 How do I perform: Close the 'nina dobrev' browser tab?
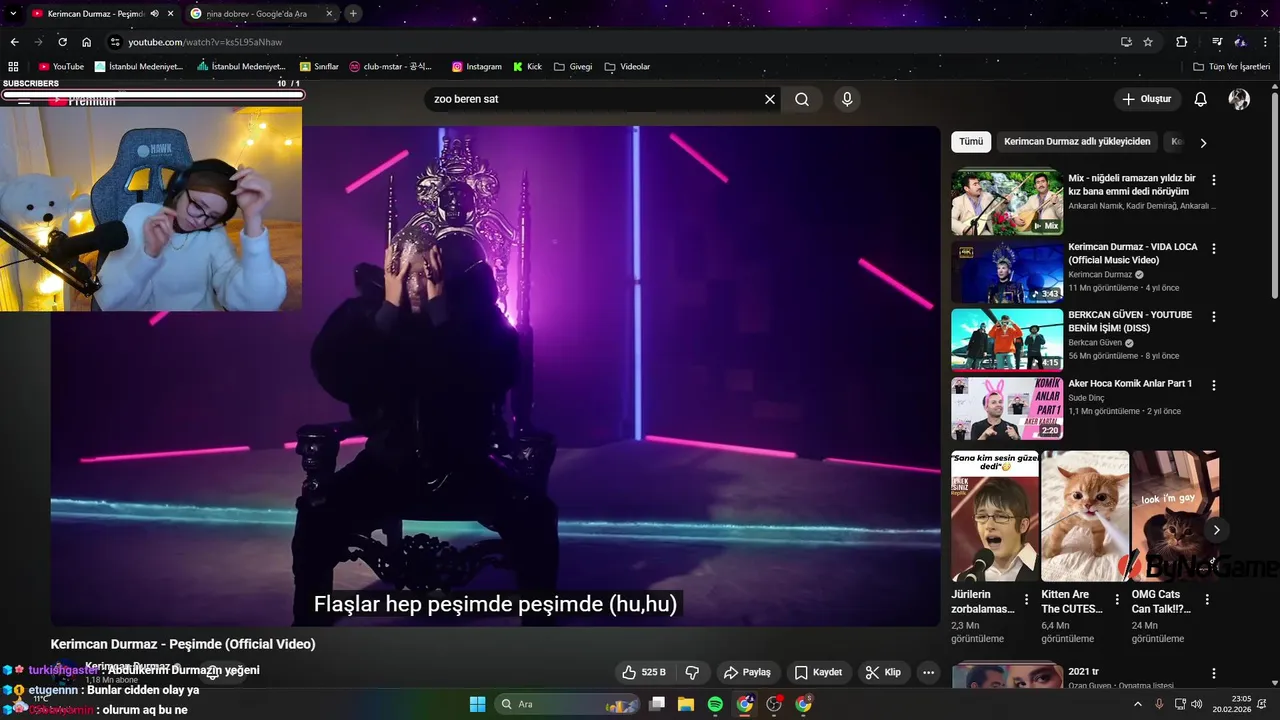[330, 14]
